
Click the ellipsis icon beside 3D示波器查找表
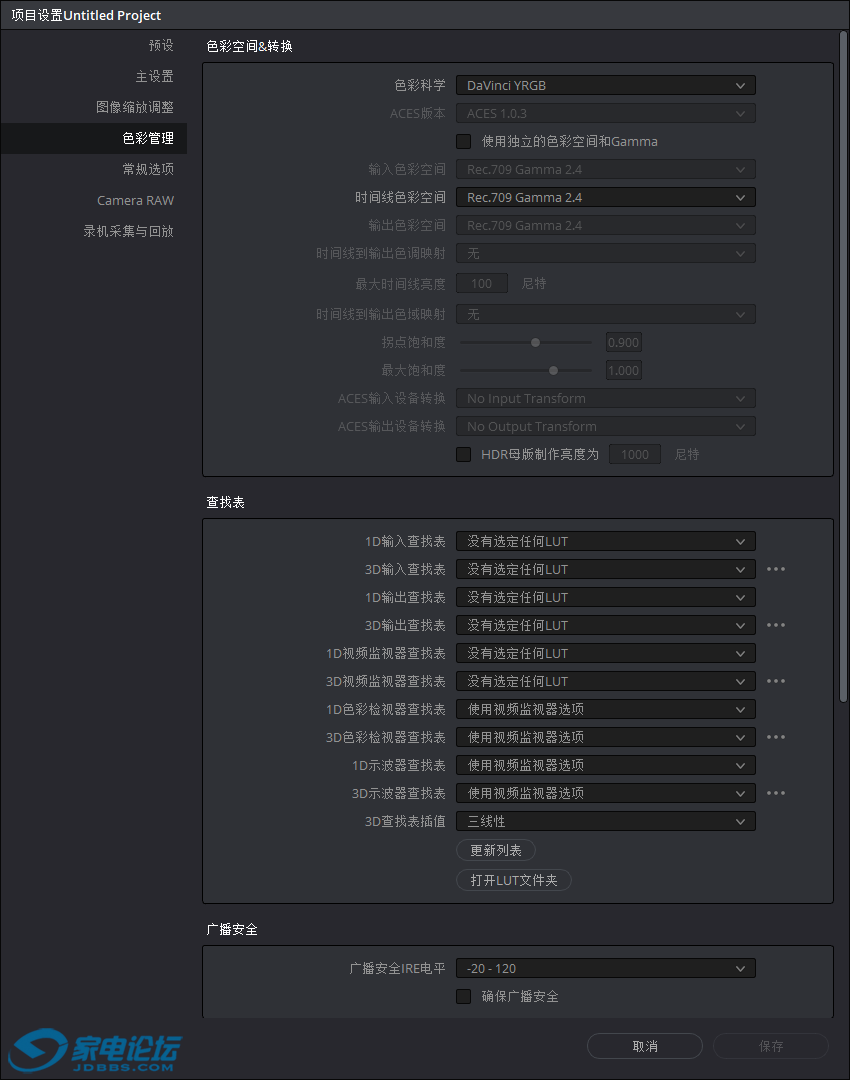776,793
